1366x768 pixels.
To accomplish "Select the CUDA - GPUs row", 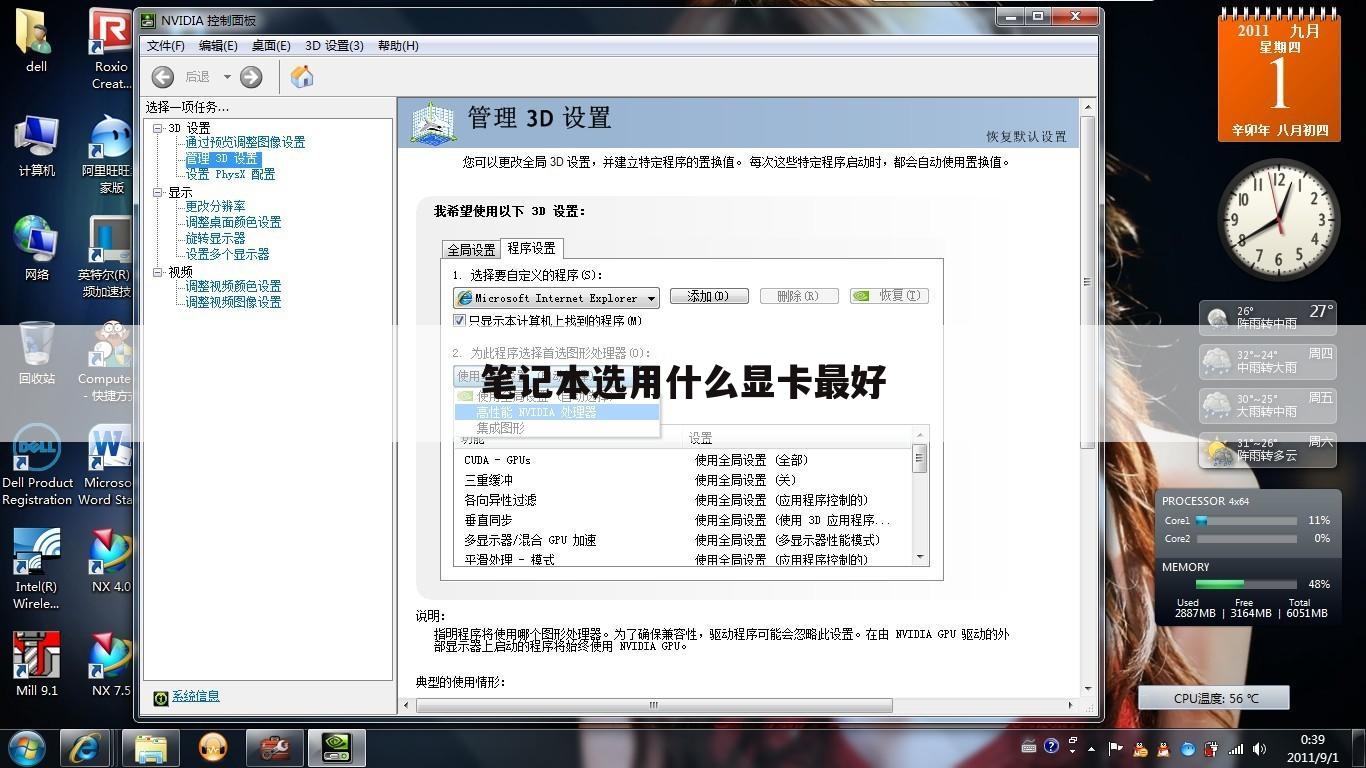I will point(683,460).
